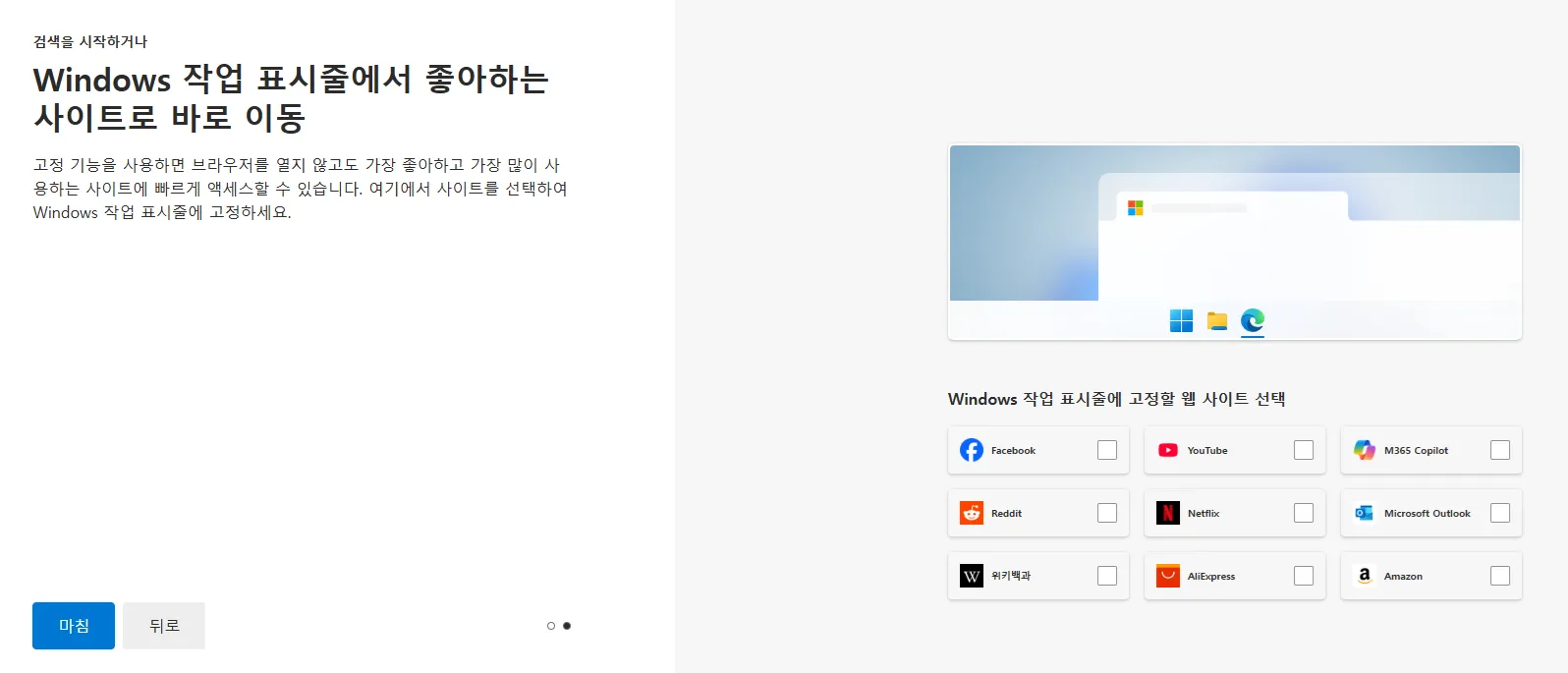Click the Facebook site label
Image resolution: width=1568 pixels, height=673 pixels.
click(1013, 451)
